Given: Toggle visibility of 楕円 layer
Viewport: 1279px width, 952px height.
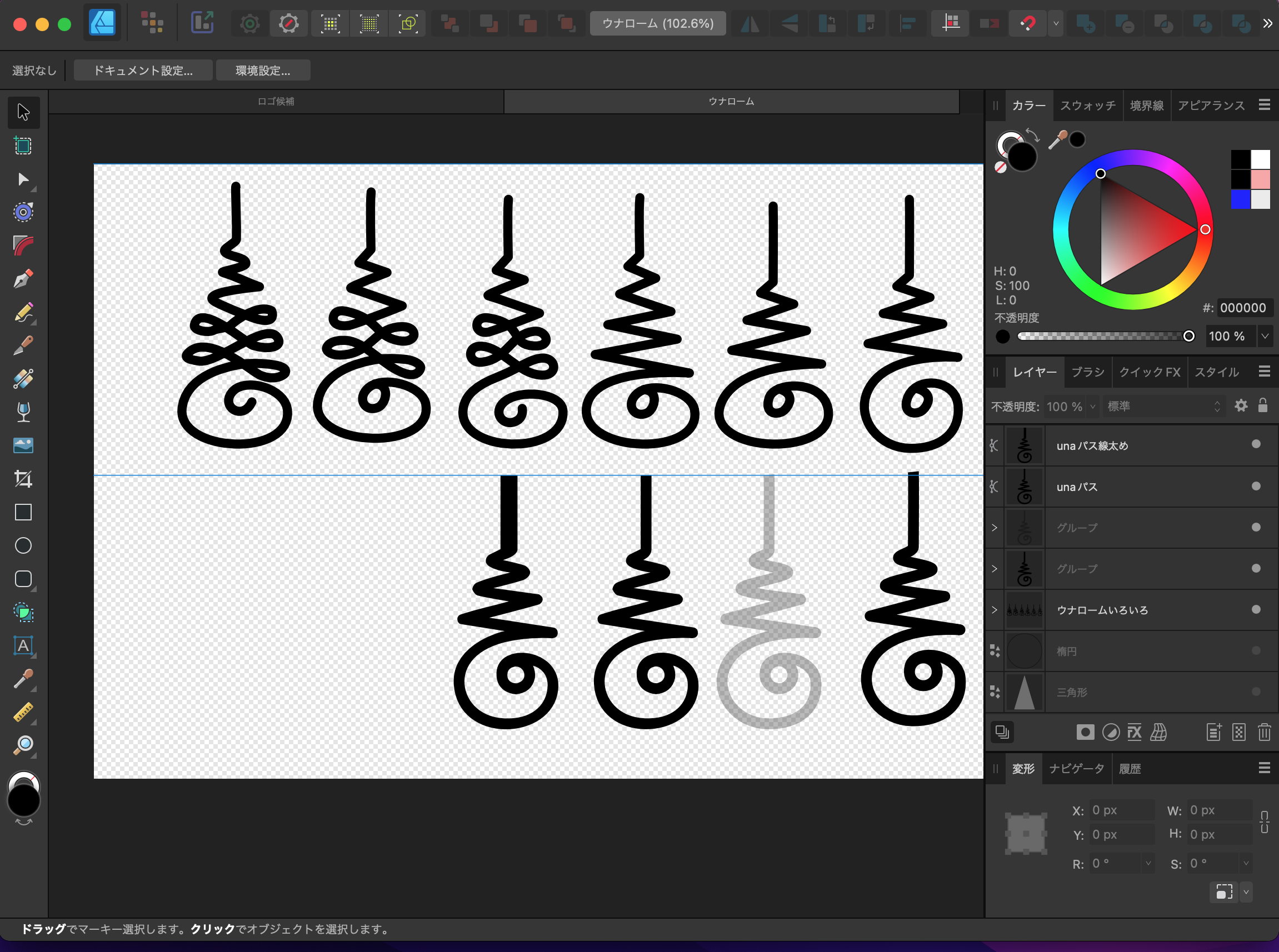Looking at the screenshot, I should tap(1256, 650).
